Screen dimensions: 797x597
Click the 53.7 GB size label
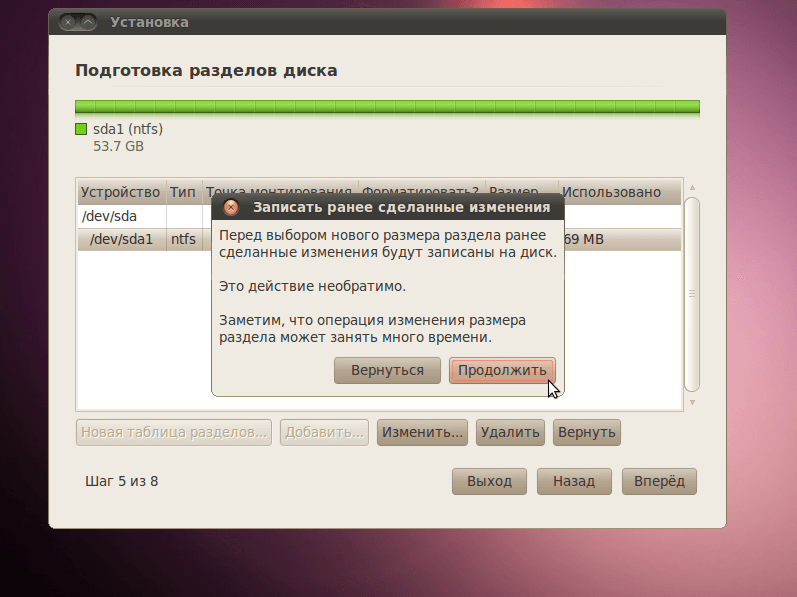(x=118, y=146)
